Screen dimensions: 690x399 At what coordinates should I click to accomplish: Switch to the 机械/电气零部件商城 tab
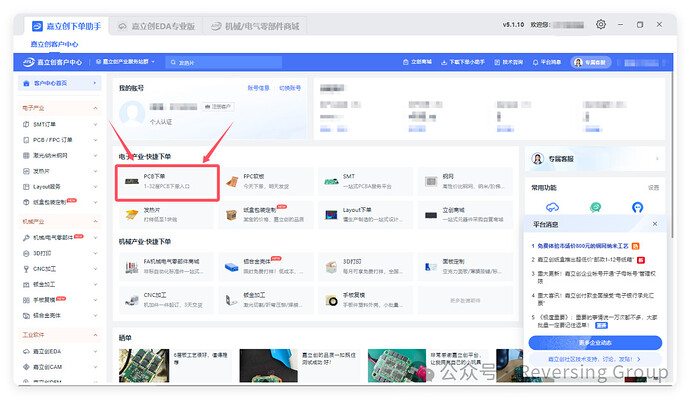pos(255,26)
